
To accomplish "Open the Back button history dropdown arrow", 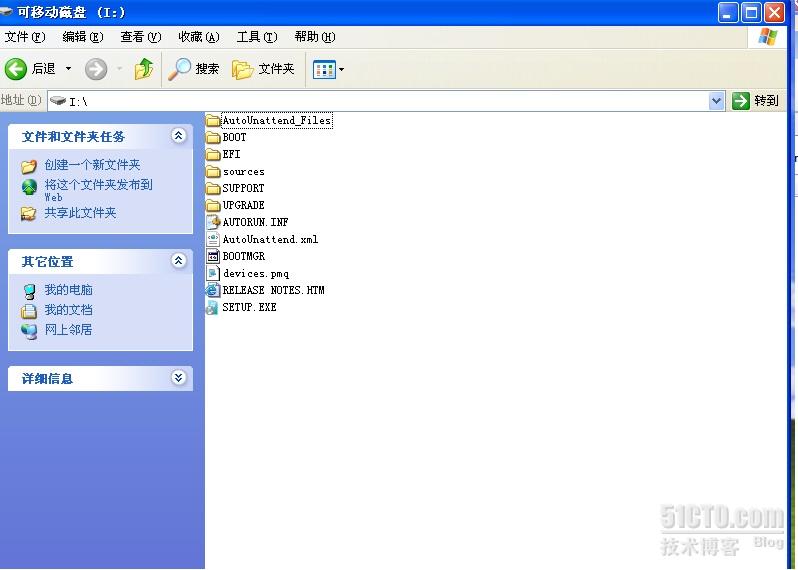I will (68, 69).
